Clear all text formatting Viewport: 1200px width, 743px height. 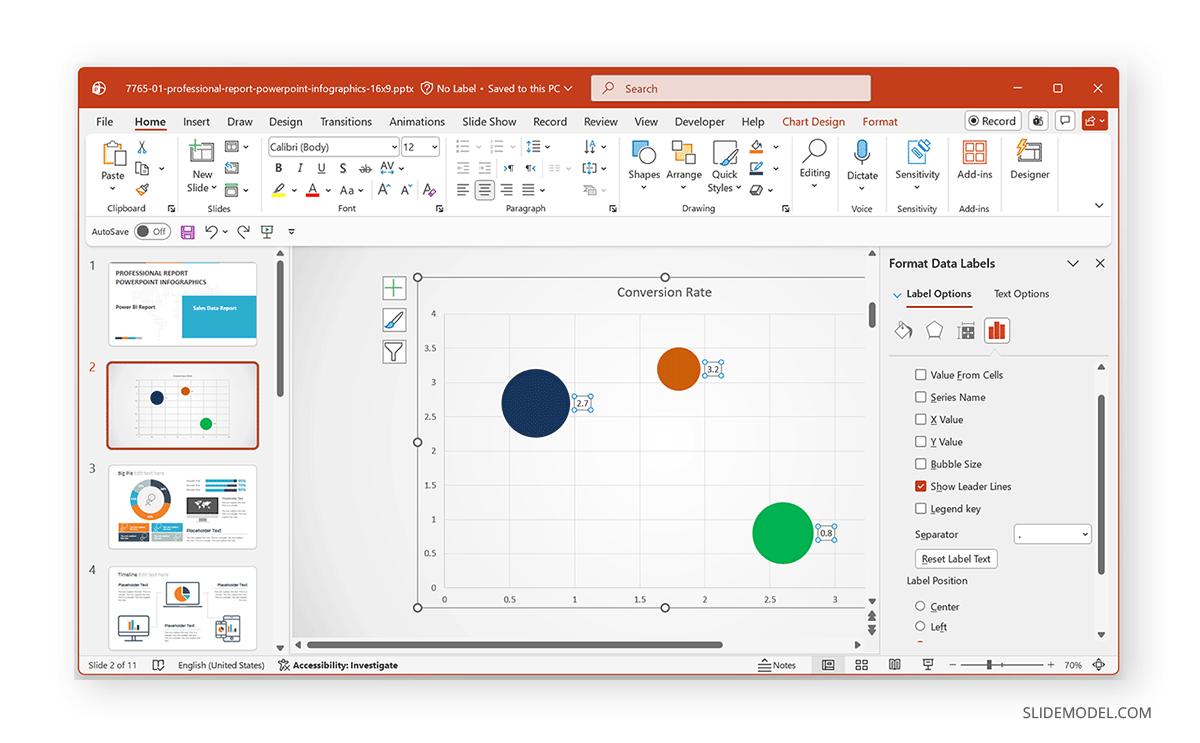click(429, 189)
